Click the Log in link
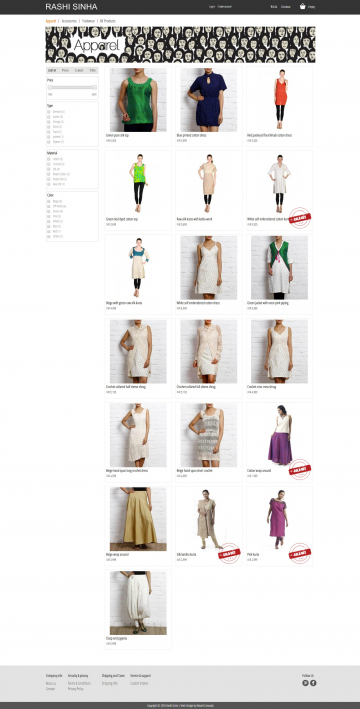 tap(212, 7)
